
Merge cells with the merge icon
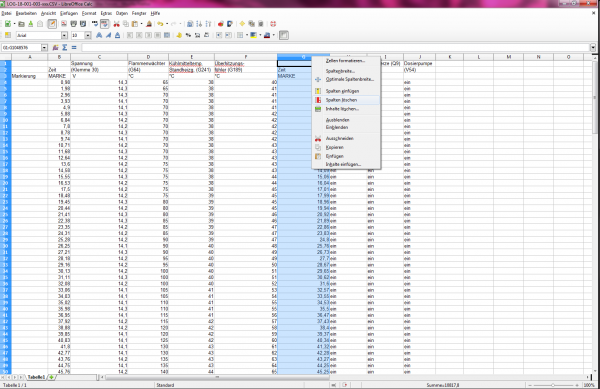click(x=167, y=35)
